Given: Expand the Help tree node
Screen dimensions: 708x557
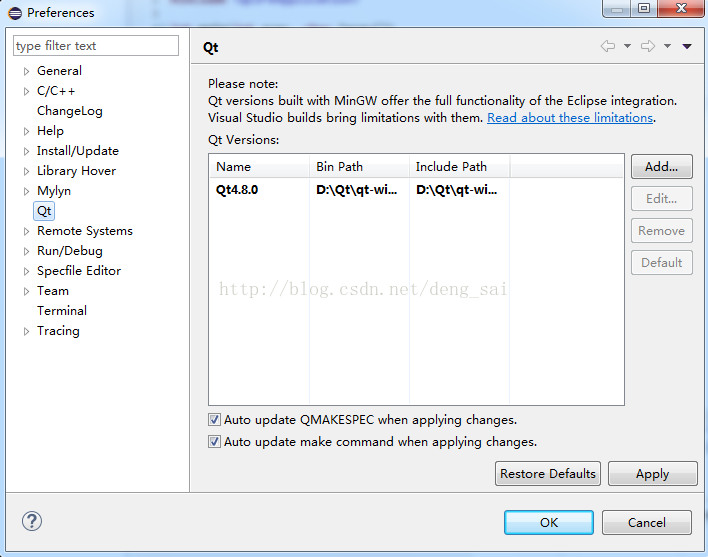Looking at the screenshot, I should tap(26, 131).
